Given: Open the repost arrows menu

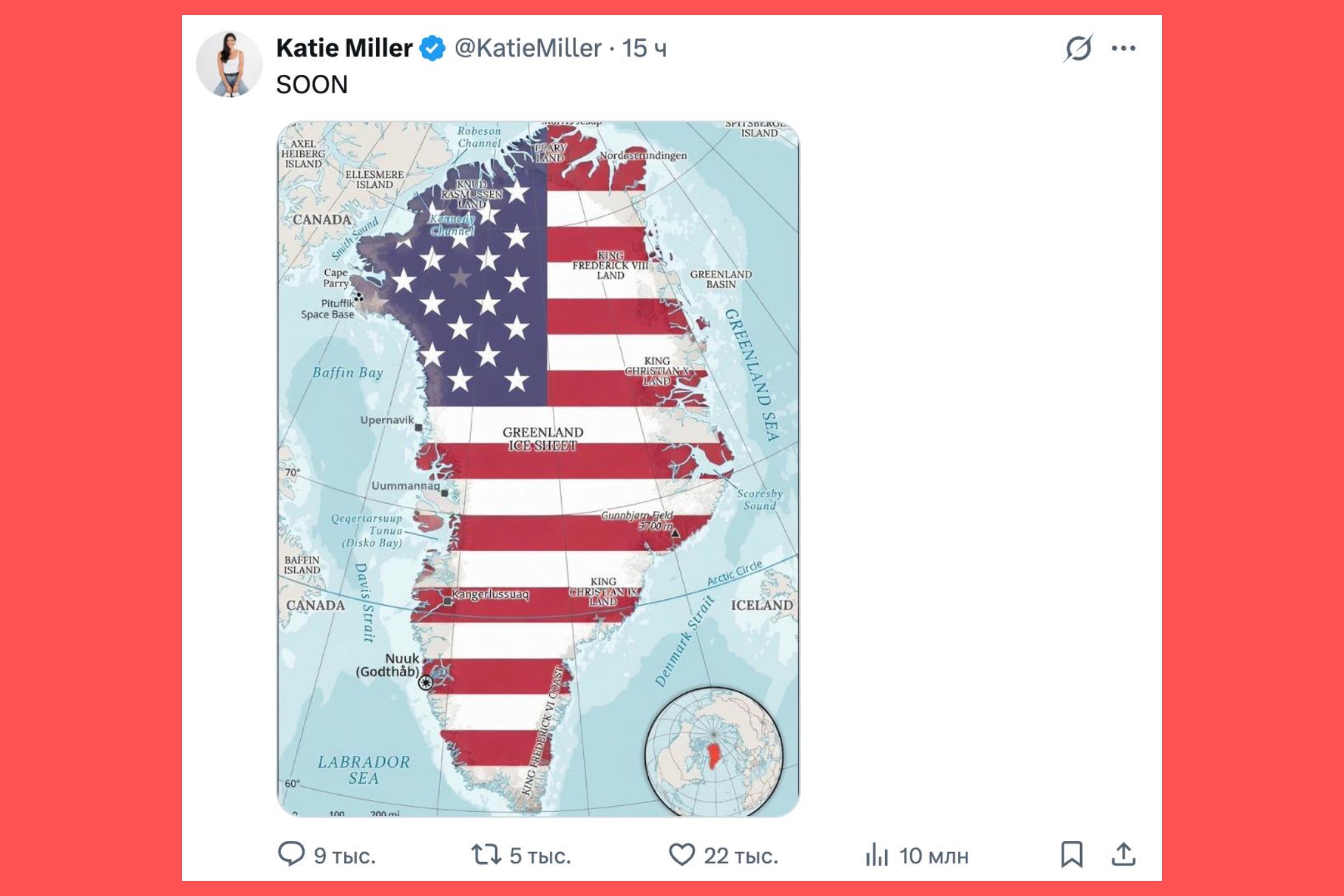Looking at the screenshot, I should coord(486,855).
